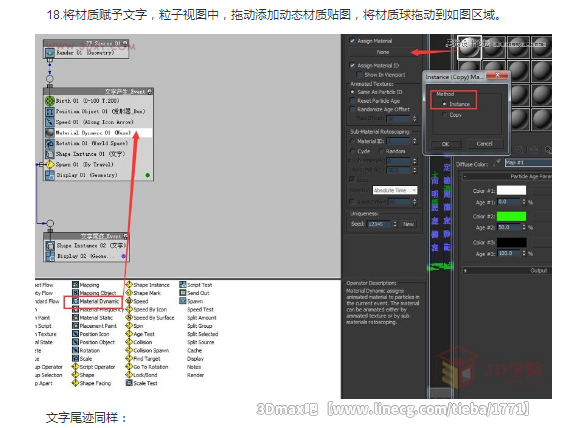Click OK in Instance (Copy) dialog

click(446, 144)
